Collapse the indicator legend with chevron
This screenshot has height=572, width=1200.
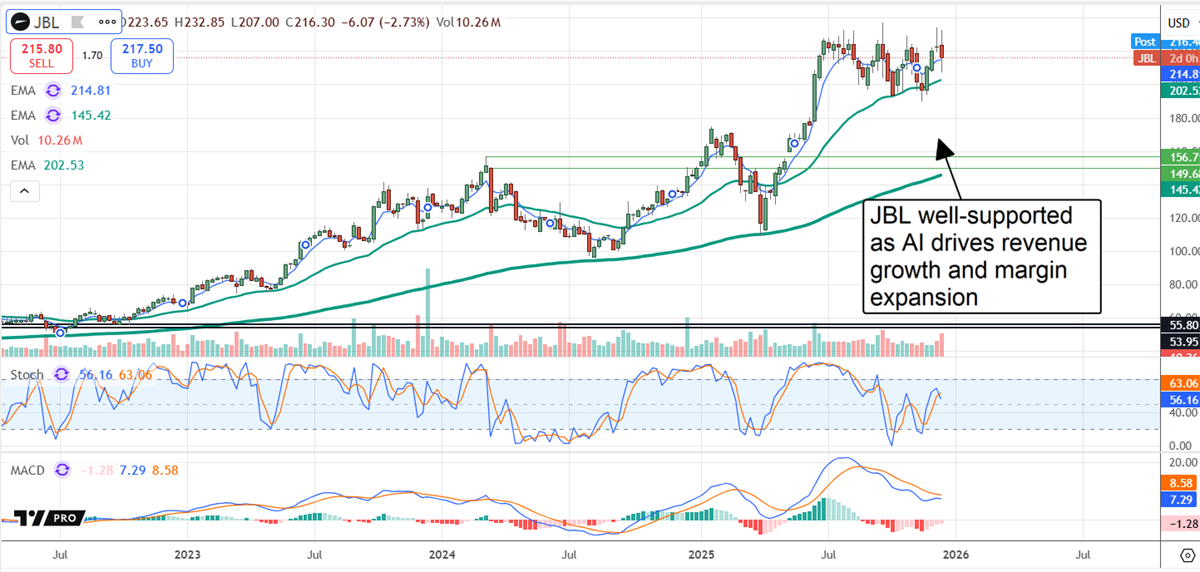tap(21, 190)
